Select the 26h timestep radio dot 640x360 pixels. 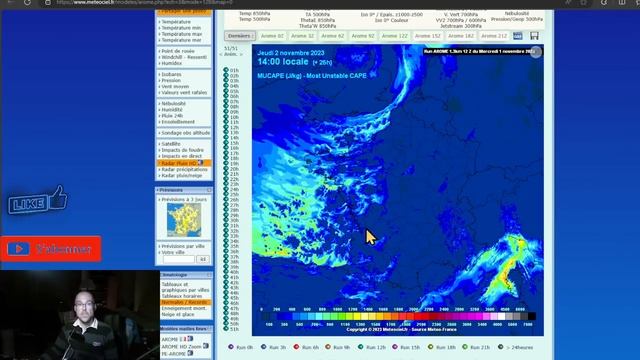tap(226, 200)
